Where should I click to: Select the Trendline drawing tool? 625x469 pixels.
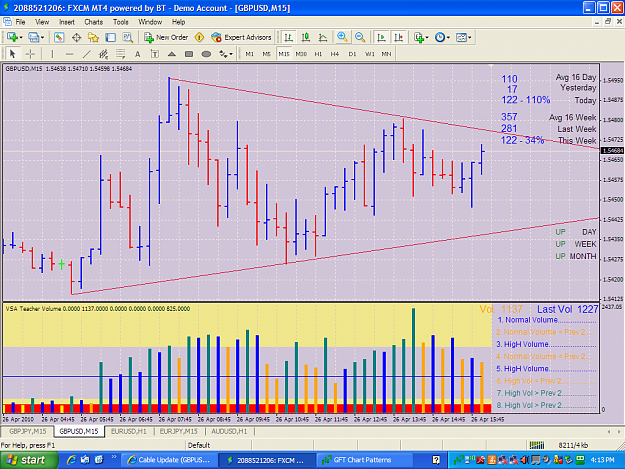click(x=86, y=54)
